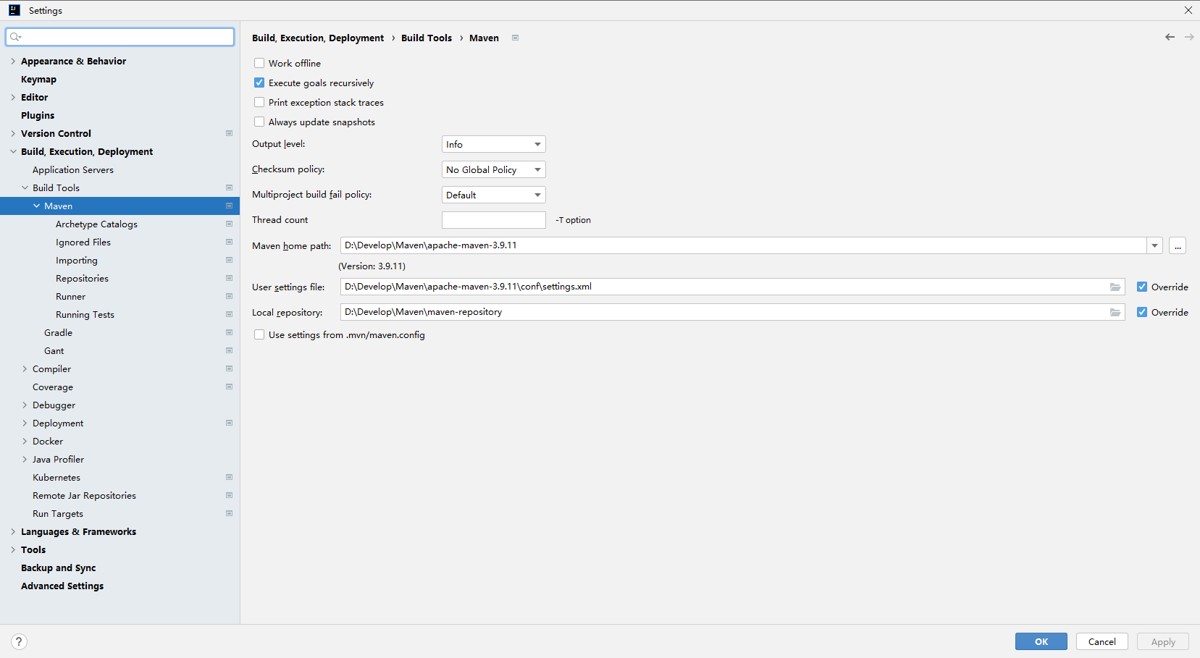Click Build Tools in breadcrumb path
Screen dimensions: 1200x658
[427, 38]
